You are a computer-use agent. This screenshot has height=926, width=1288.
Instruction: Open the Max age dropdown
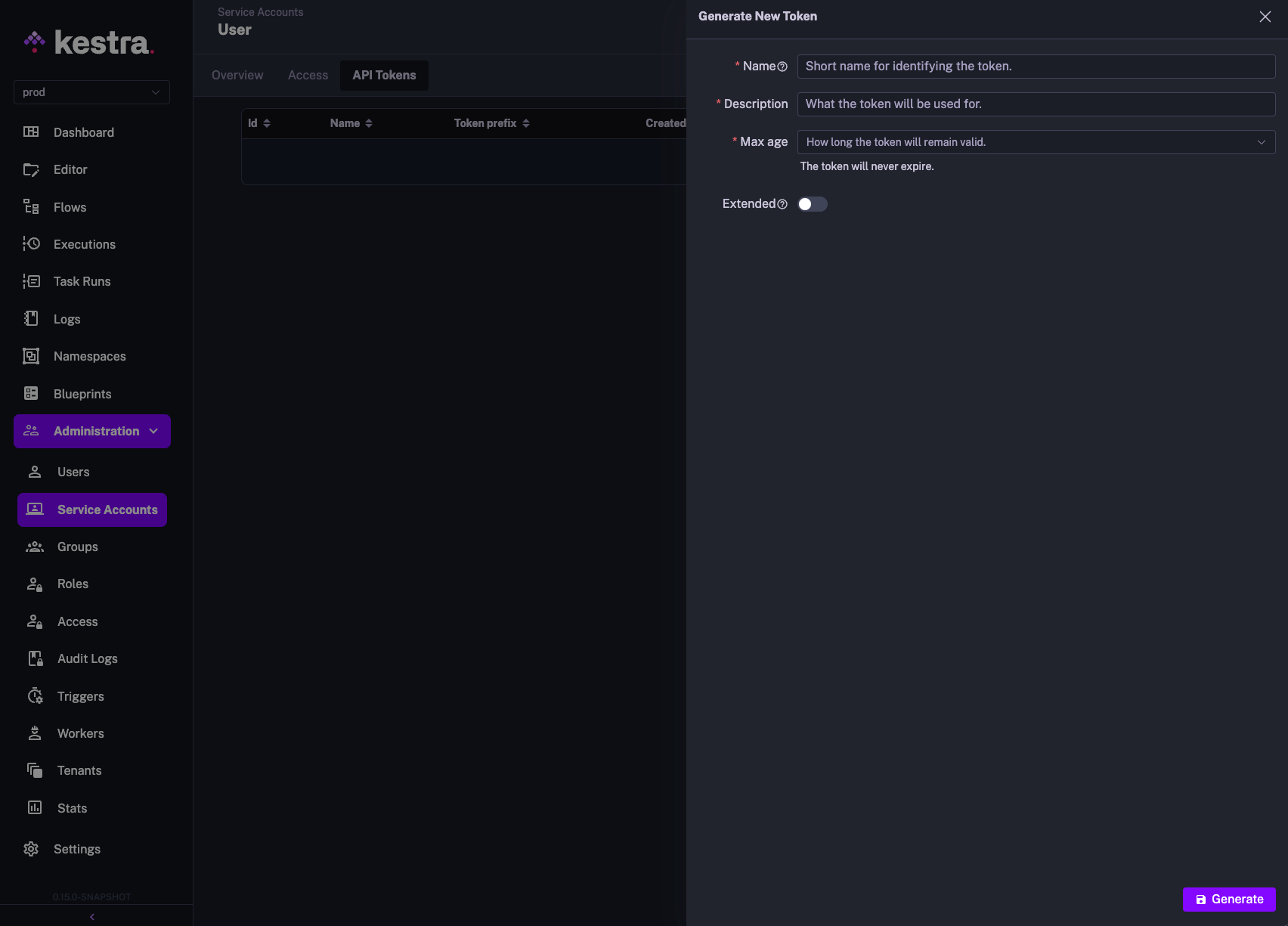point(1036,141)
